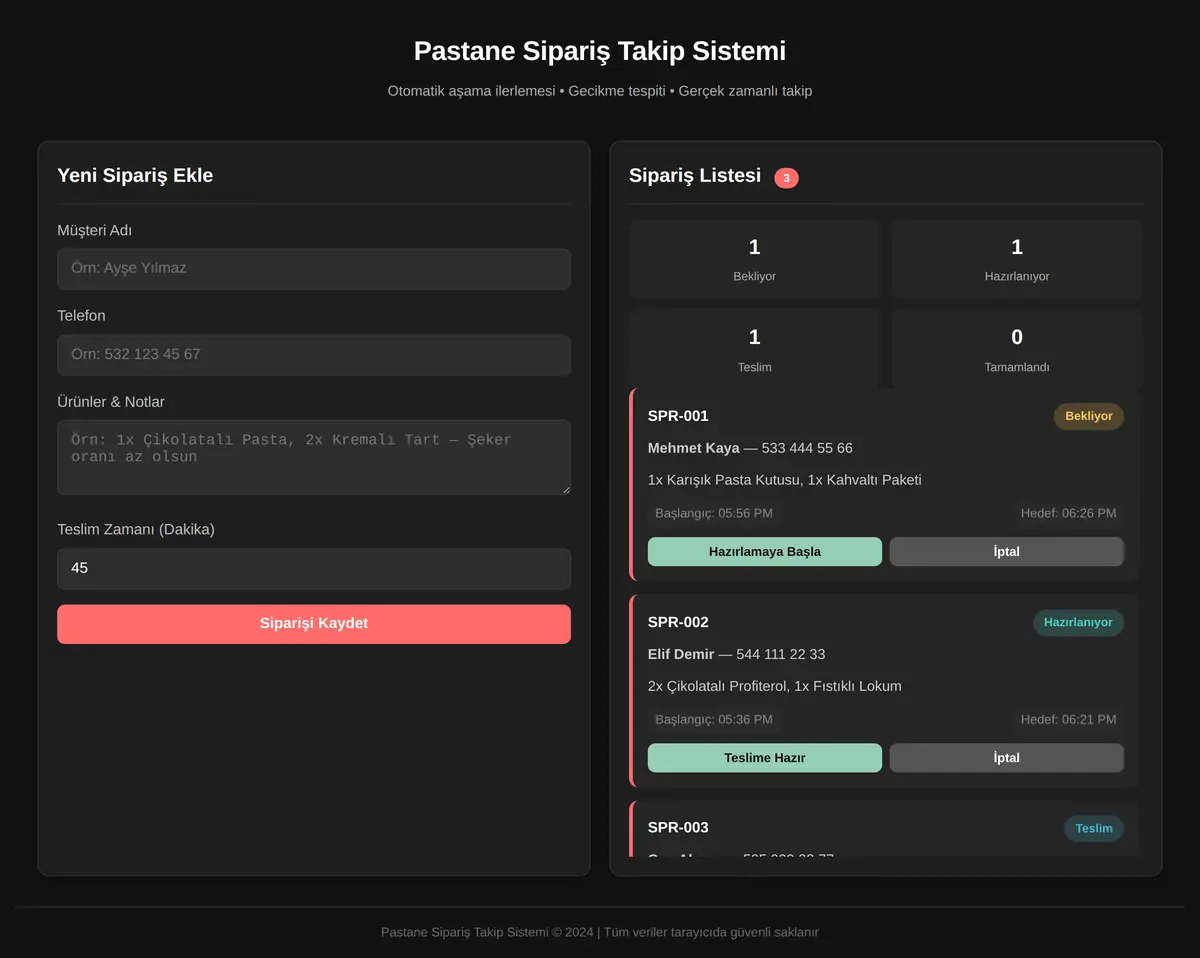Click the Hazırlanıyor status badge on SPR-002

(1078, 622)
